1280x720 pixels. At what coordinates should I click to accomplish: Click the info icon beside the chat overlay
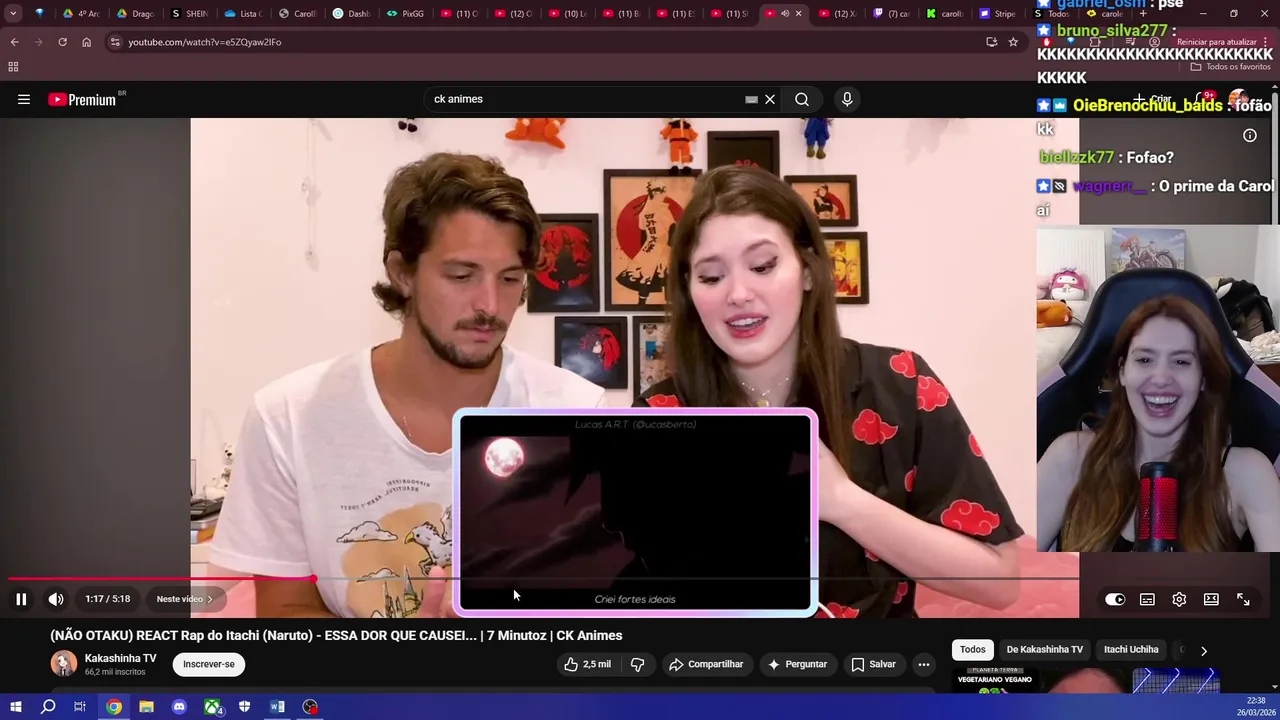1250,135
